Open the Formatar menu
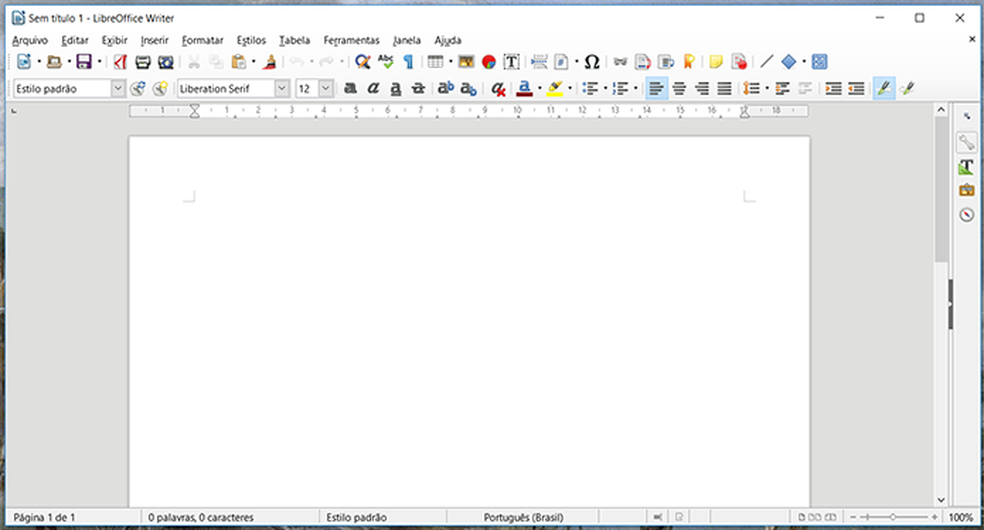This screenshot has height=530, width=984. (x=203, y=40)
